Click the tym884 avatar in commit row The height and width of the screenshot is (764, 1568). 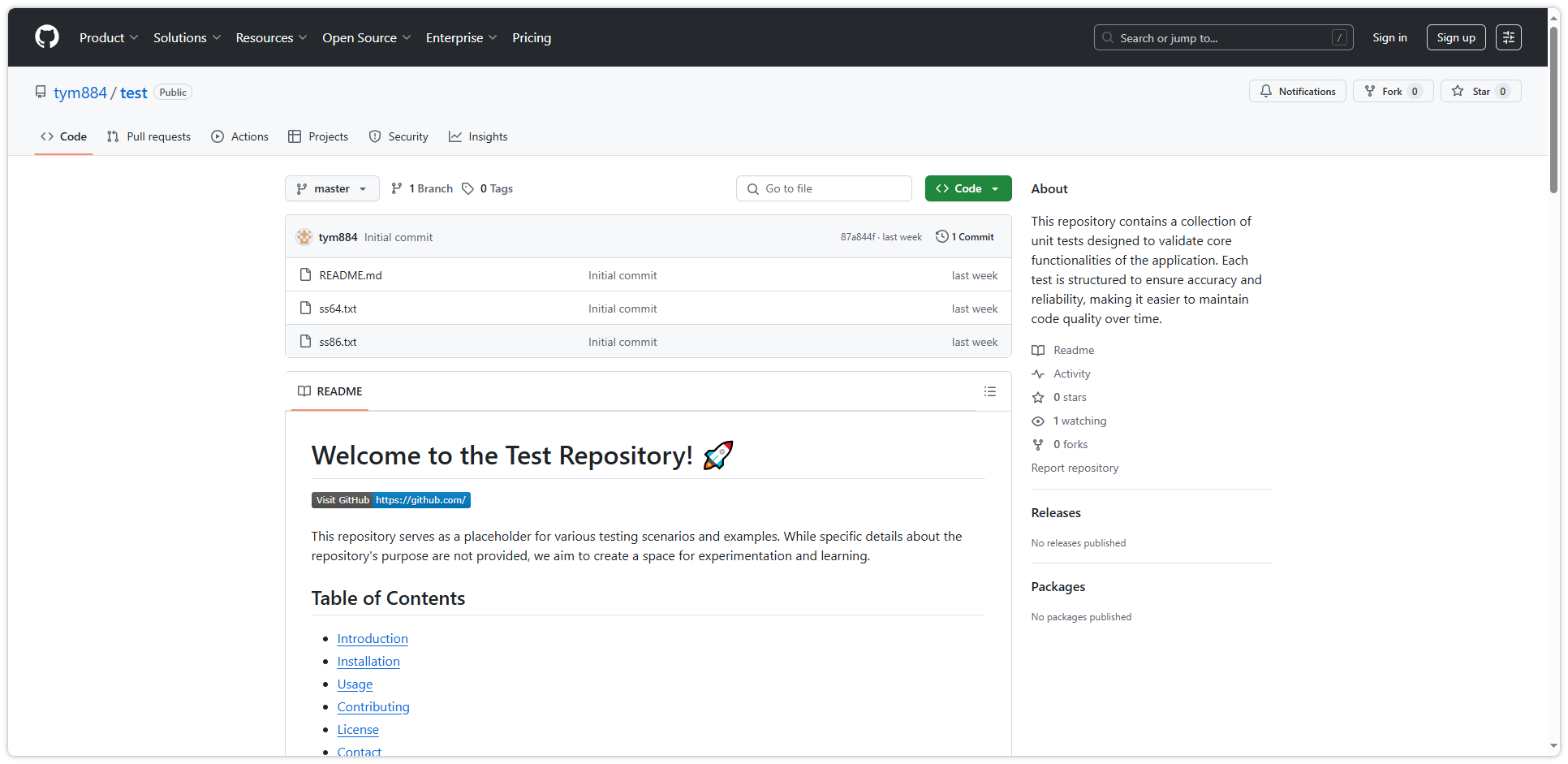pos(304,237)
